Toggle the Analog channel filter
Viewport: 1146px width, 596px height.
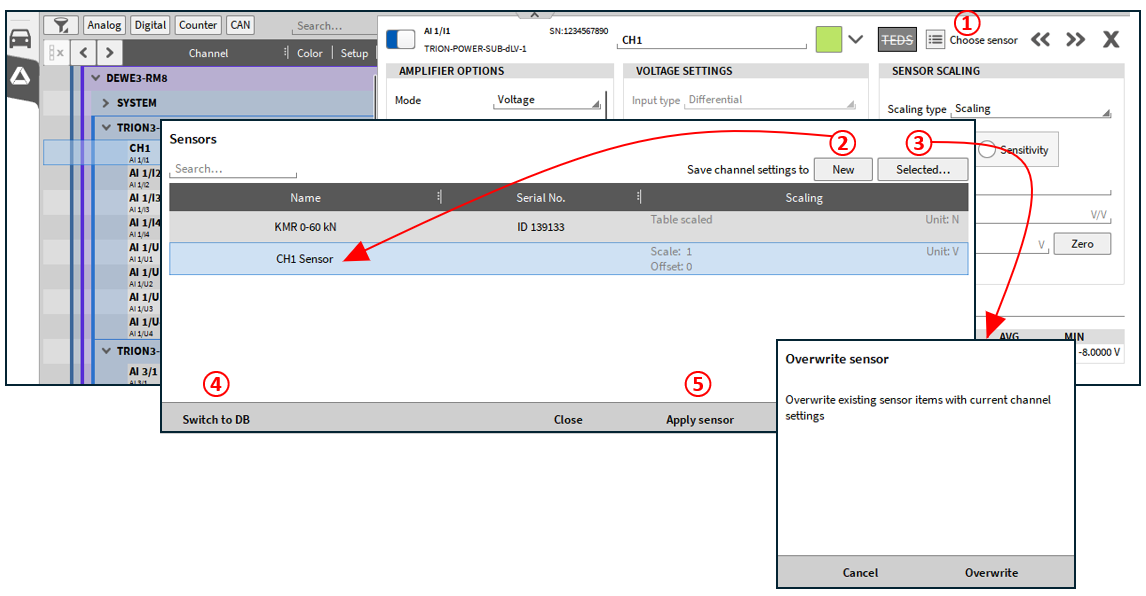(x=104, y=25)
